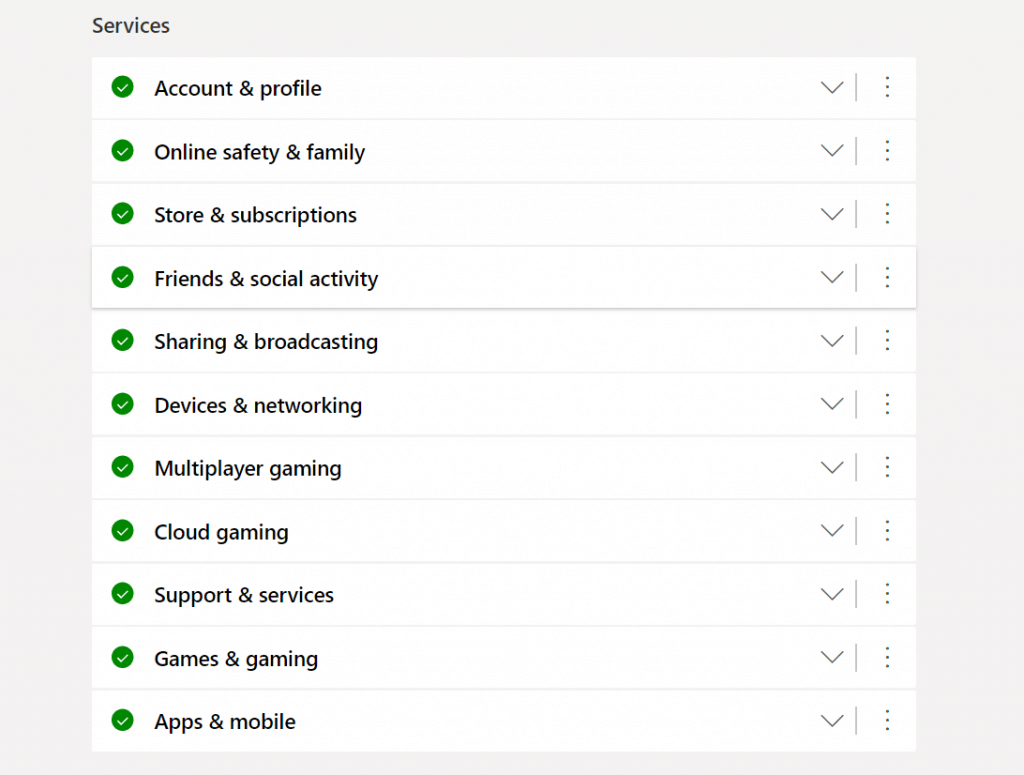Open the kebab menu for Multiplayer gaming
The height and width of the screenshot is (775, 1024).
[886, 468]
